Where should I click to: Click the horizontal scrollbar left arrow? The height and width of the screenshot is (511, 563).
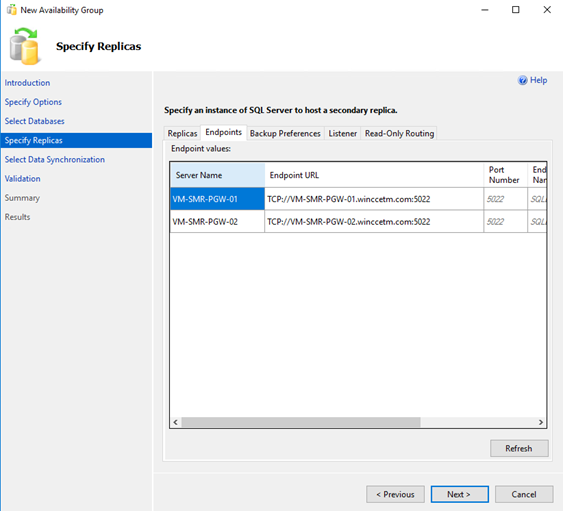176,422
